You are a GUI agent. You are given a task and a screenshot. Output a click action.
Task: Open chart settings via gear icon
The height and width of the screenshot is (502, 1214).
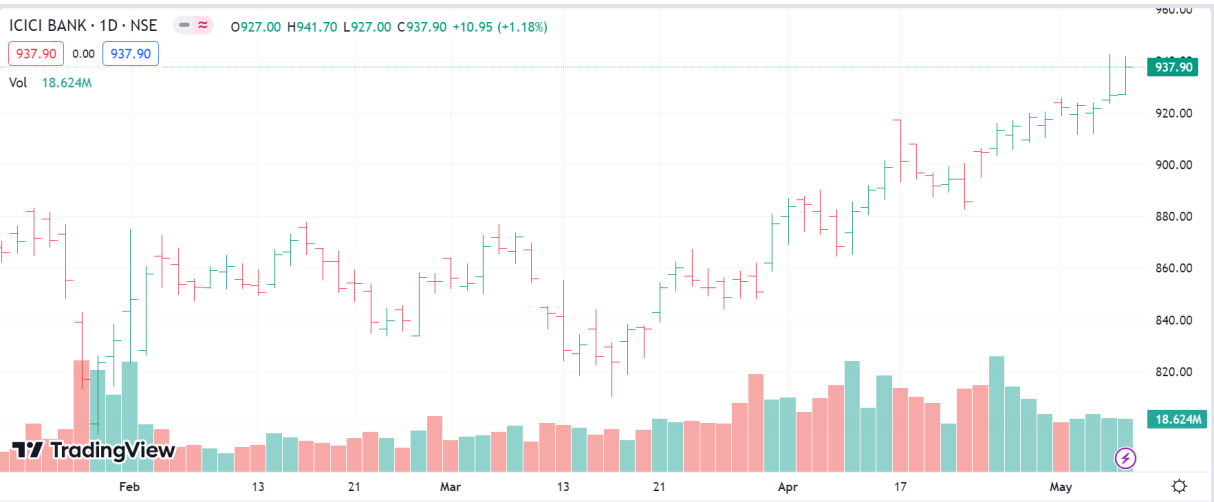(x=1179, y=486)
